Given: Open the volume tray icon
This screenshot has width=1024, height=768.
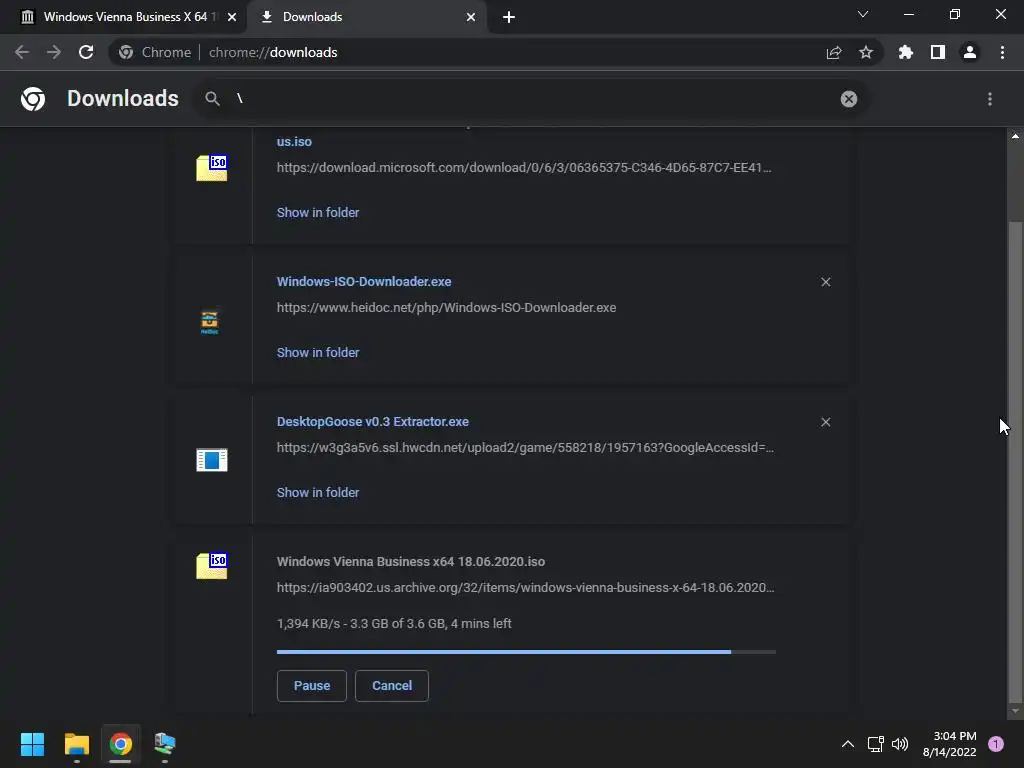Looking at the screenshot, I should [900, 744].
